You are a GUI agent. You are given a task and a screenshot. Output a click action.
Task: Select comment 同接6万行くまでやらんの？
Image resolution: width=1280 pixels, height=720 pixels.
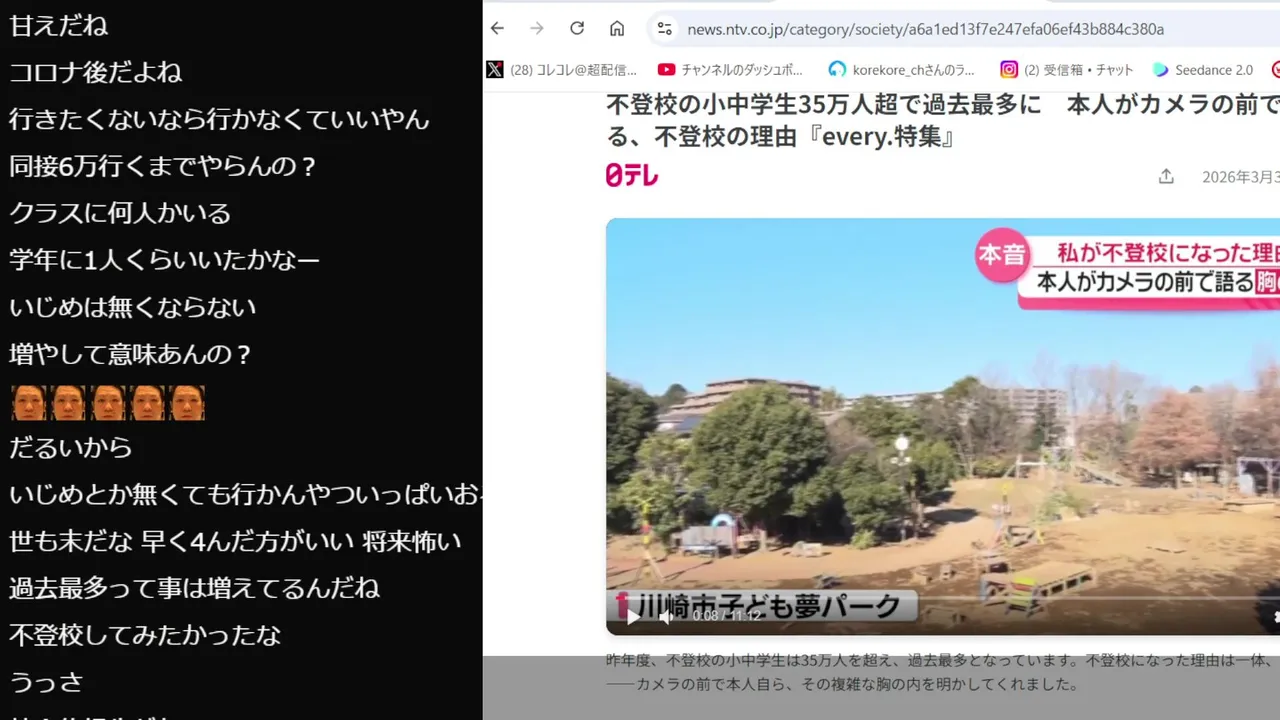tap(162, 166)
